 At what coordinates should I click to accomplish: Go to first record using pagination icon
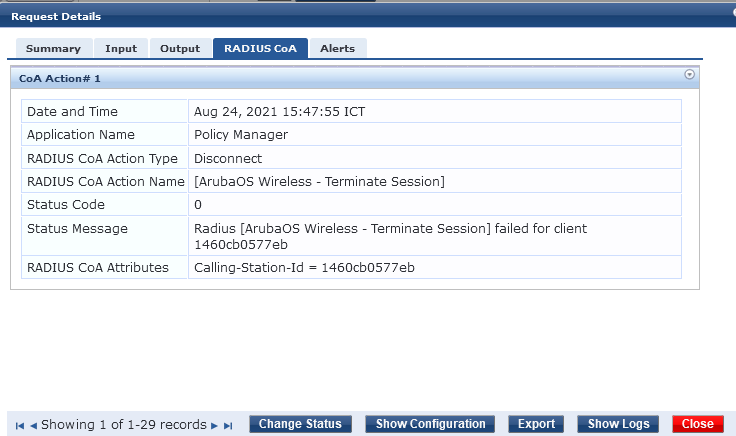coord(20,426)
